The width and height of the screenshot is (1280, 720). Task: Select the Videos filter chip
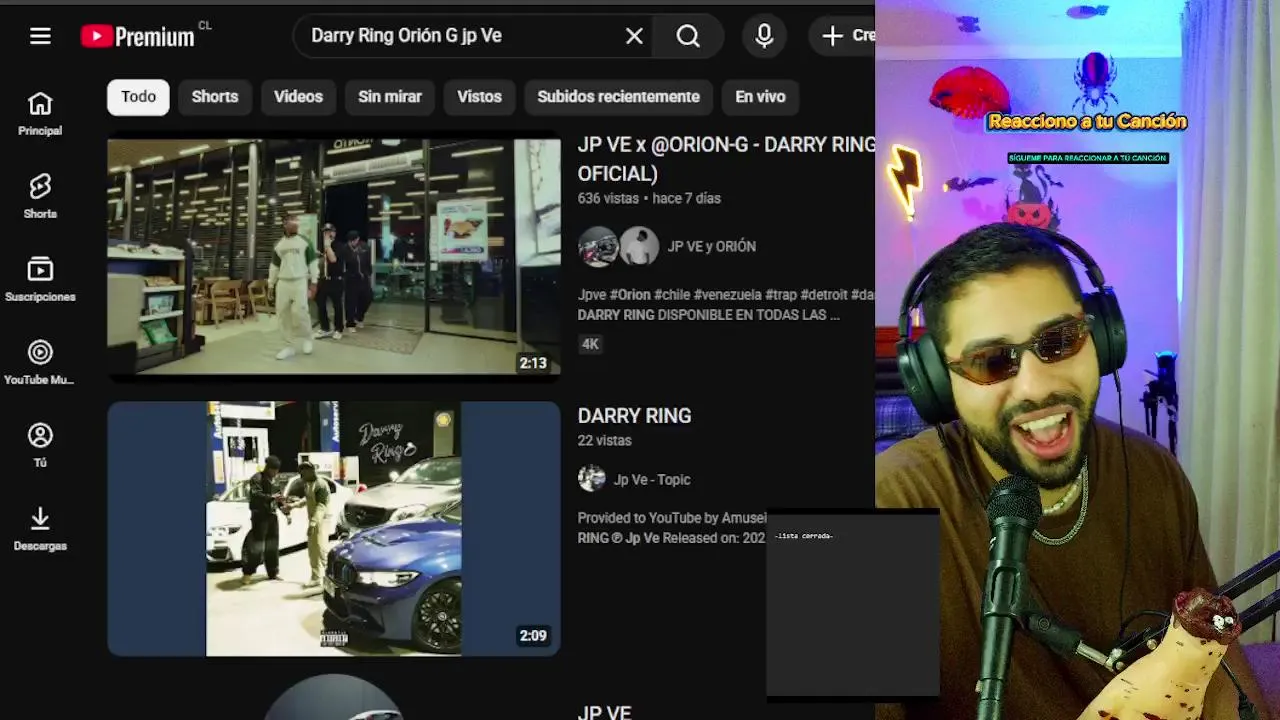(298, 97)
